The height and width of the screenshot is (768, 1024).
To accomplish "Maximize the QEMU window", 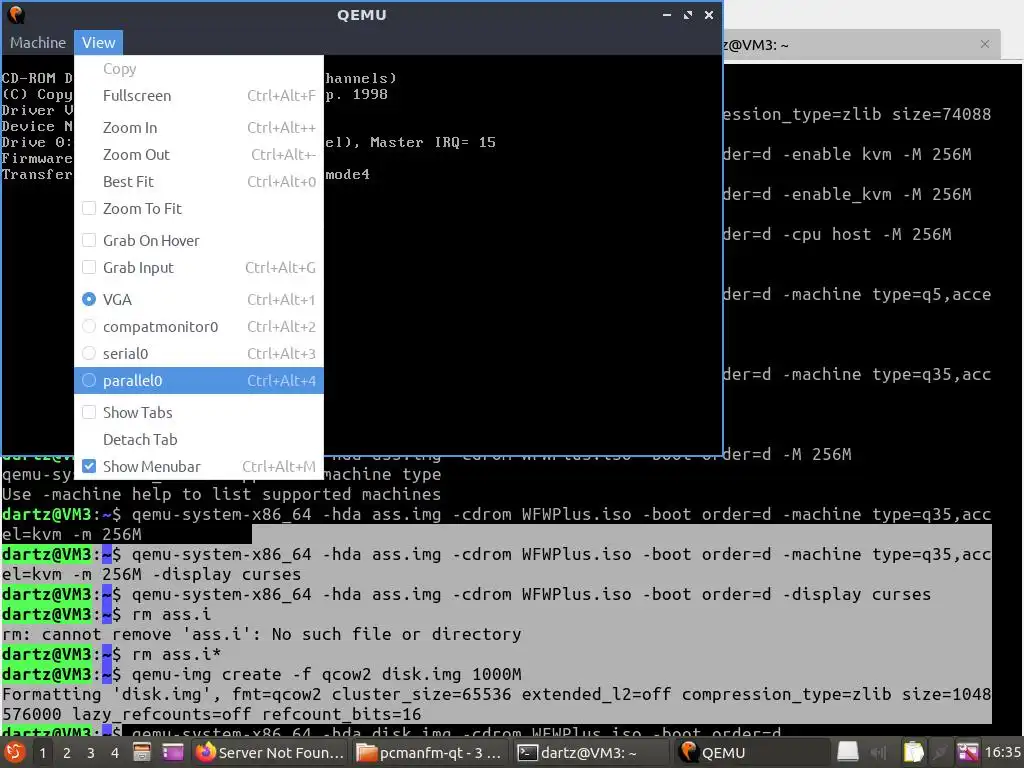I will (688, 14).
